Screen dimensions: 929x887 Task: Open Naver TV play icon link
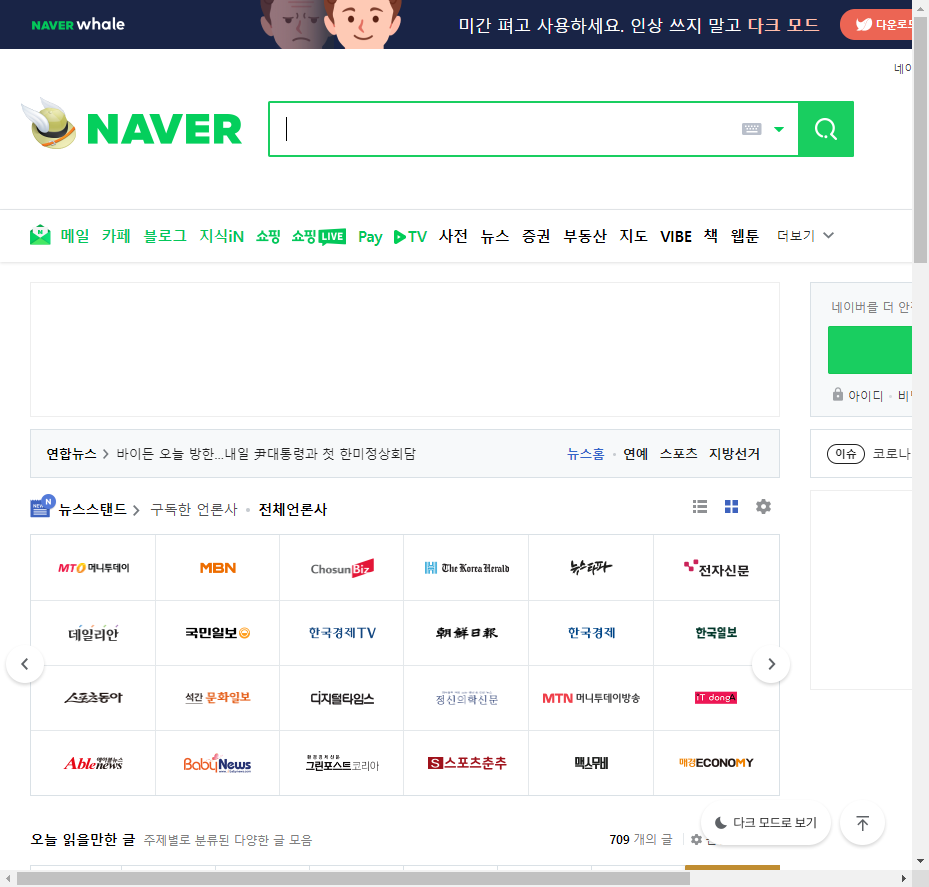(410, 236)
